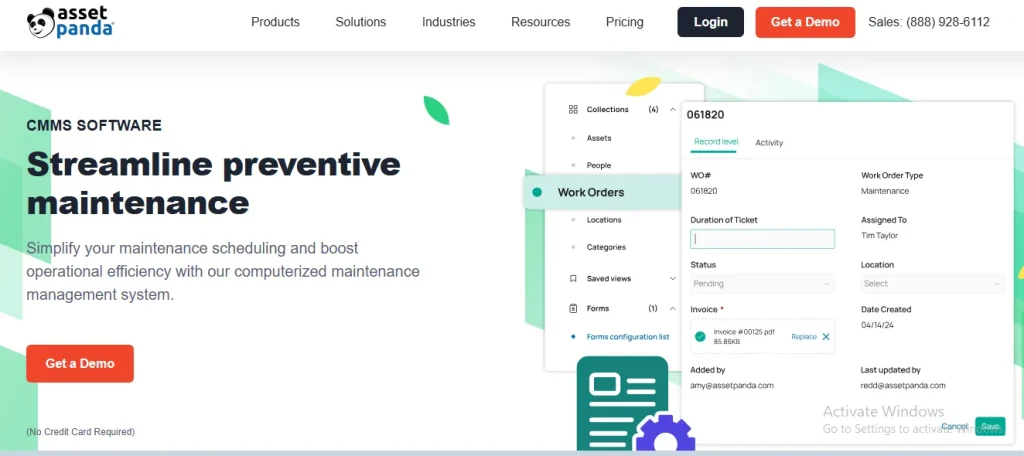Open the Products menu

275,22
